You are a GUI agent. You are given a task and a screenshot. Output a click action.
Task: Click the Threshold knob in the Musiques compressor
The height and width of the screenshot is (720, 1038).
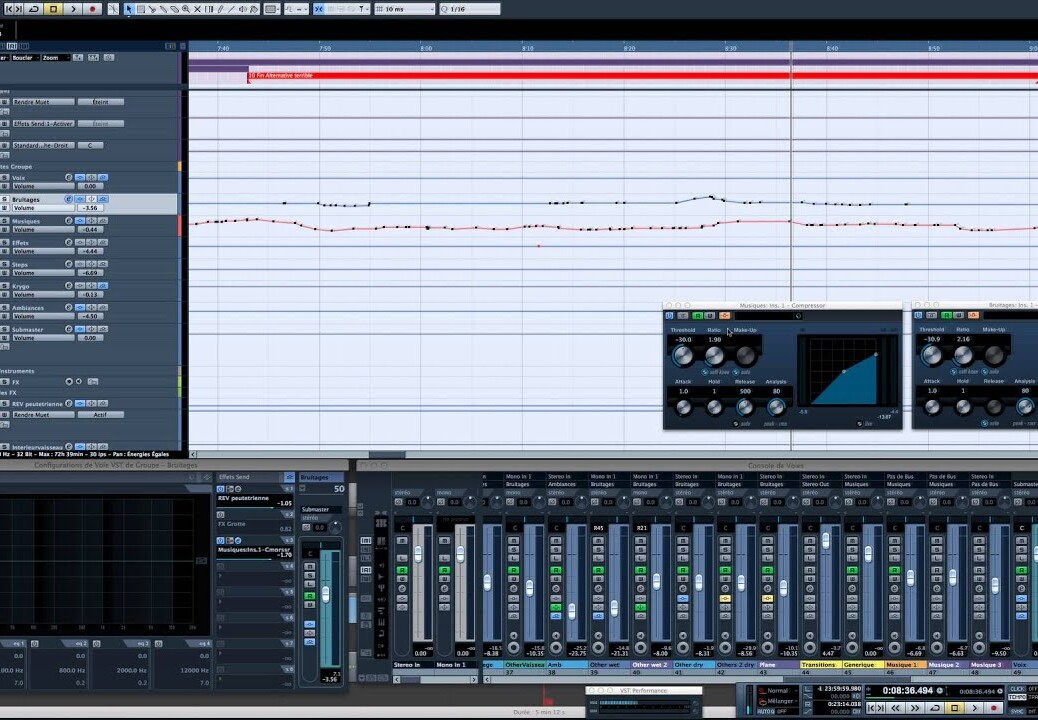coord(683,356)
